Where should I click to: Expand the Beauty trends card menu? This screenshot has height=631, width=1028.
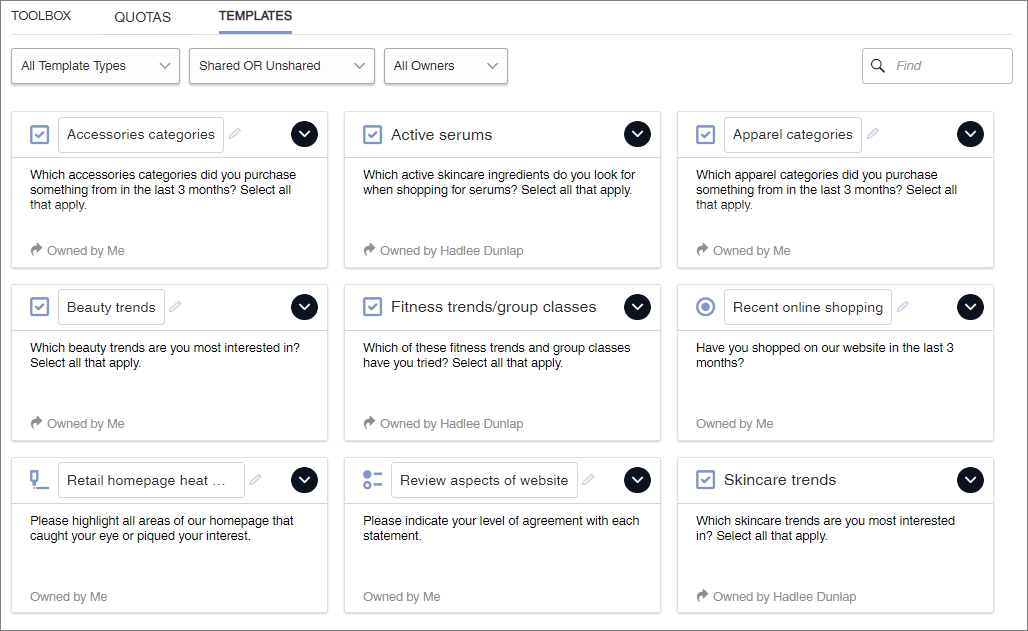(304, 307)
